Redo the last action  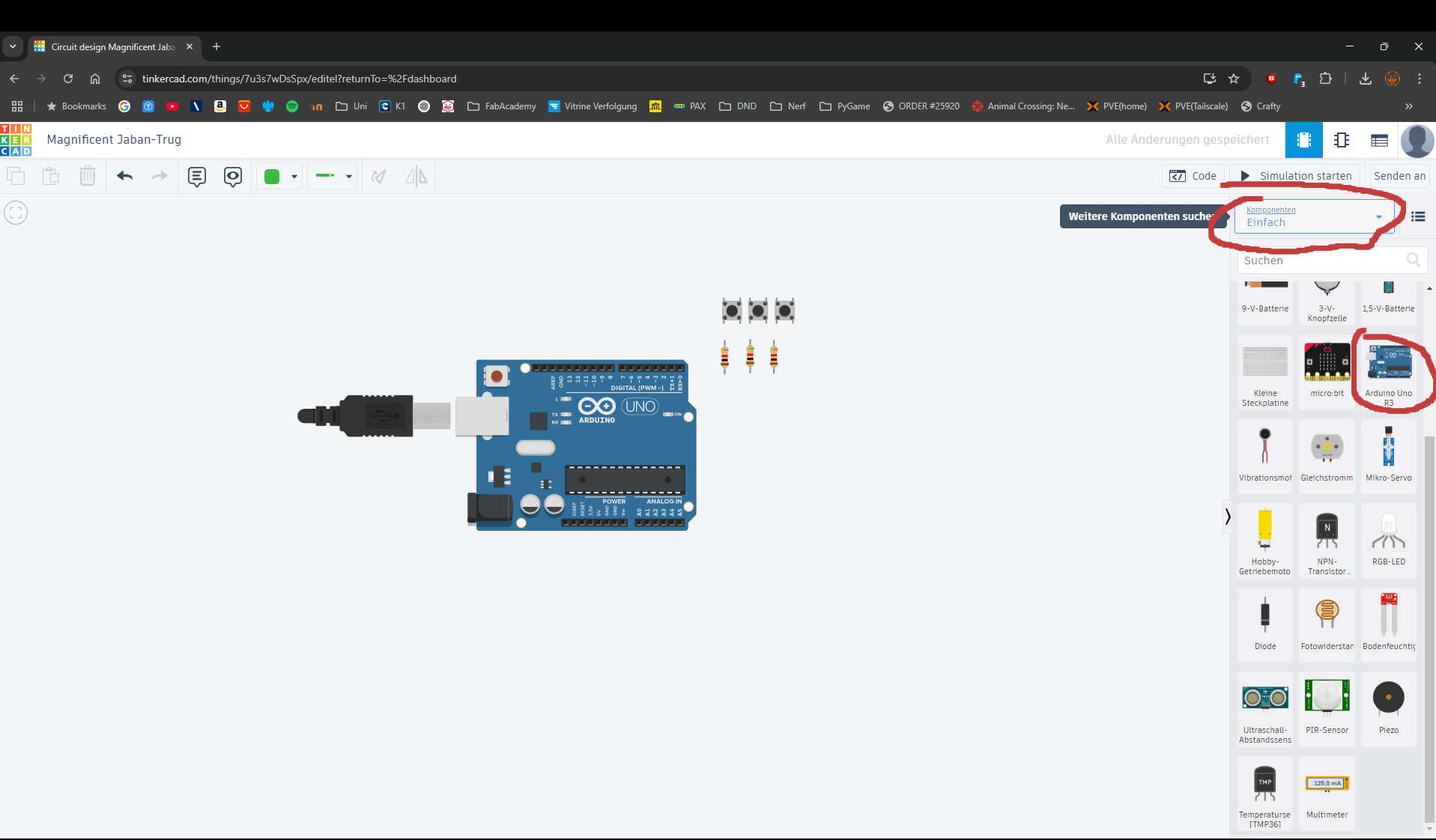click(160, 176)
